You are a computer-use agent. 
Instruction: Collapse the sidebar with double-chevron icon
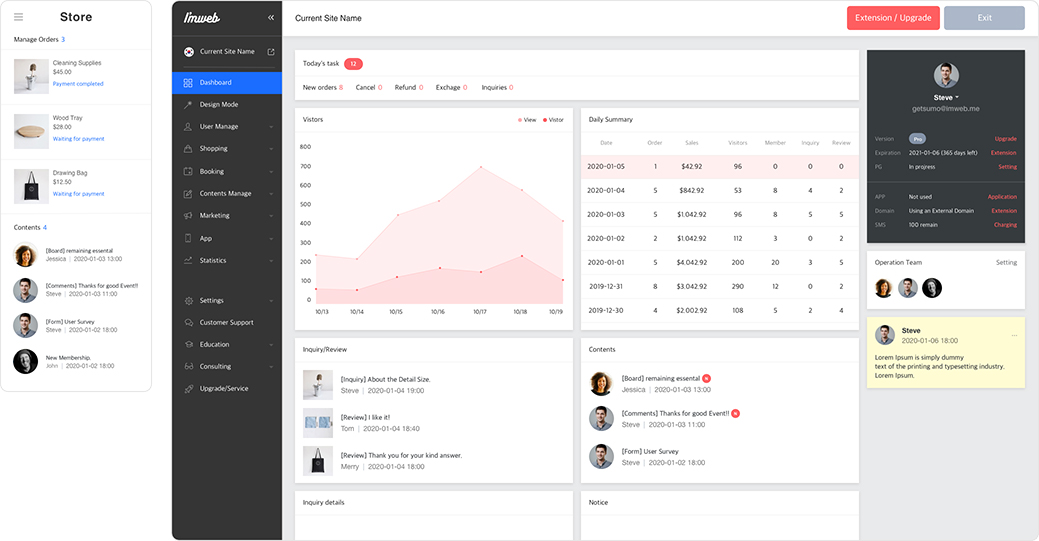[270, 18]
